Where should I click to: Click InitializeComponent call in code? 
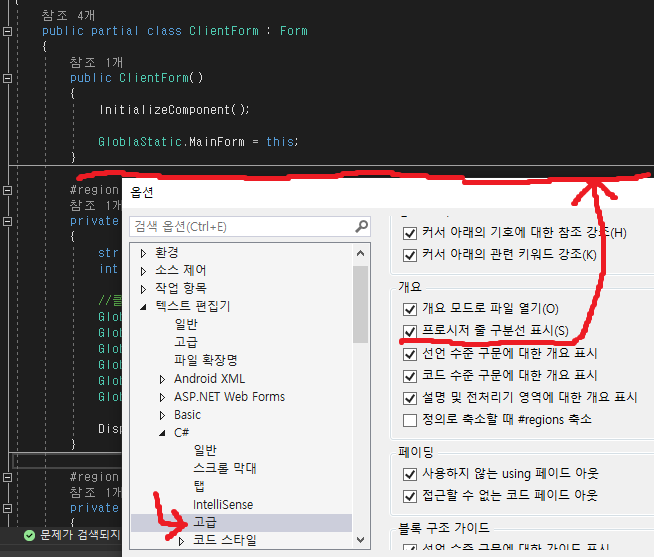[164, 110]
